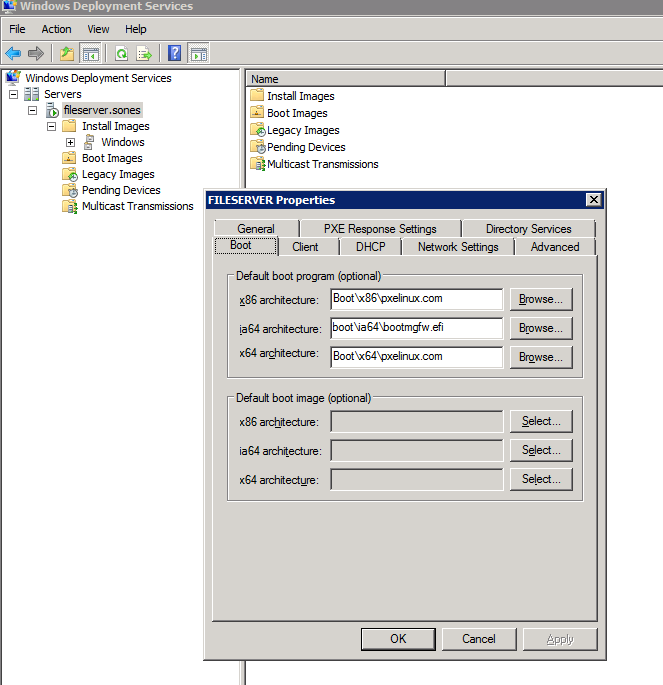Click the Name column header
Screen dimensions: 663x685
coord(346,79)
